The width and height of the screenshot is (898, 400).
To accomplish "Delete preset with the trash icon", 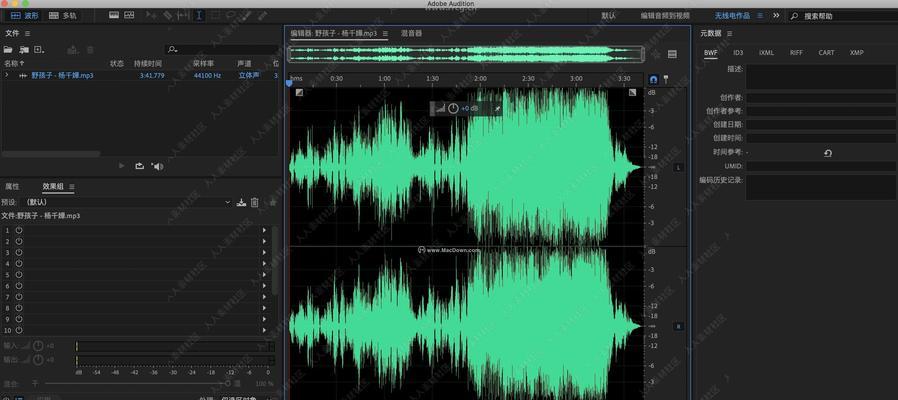I will pyautogui.click(x=254, y=202).
